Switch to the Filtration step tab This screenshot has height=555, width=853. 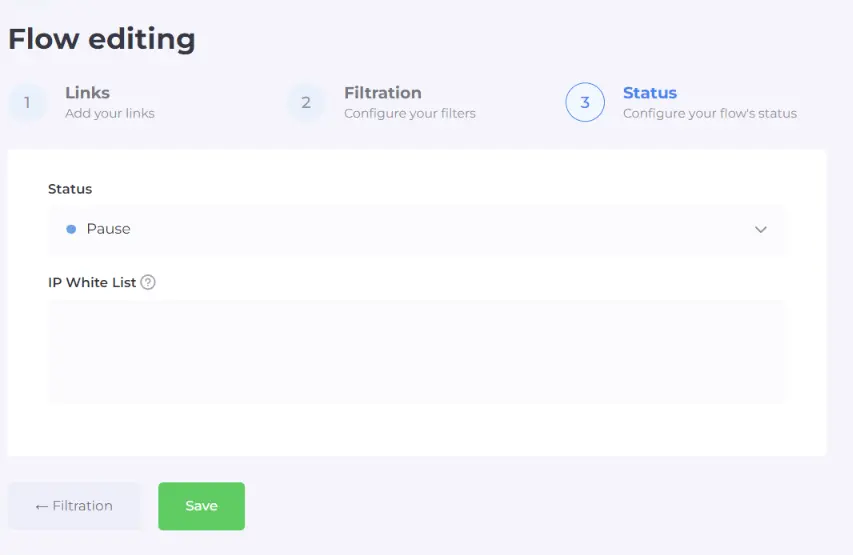point(382,93)
